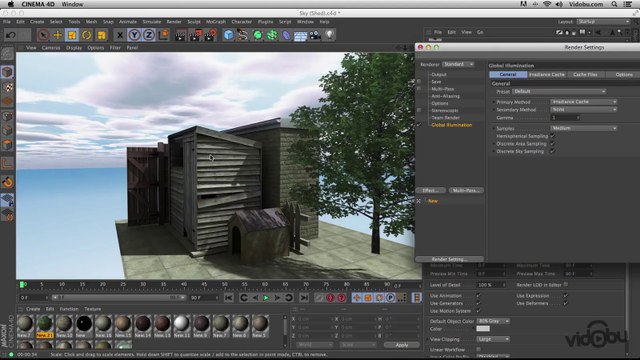Click the Spline pen icon
The image size is (640, 360).
click(x=243, y=36)
